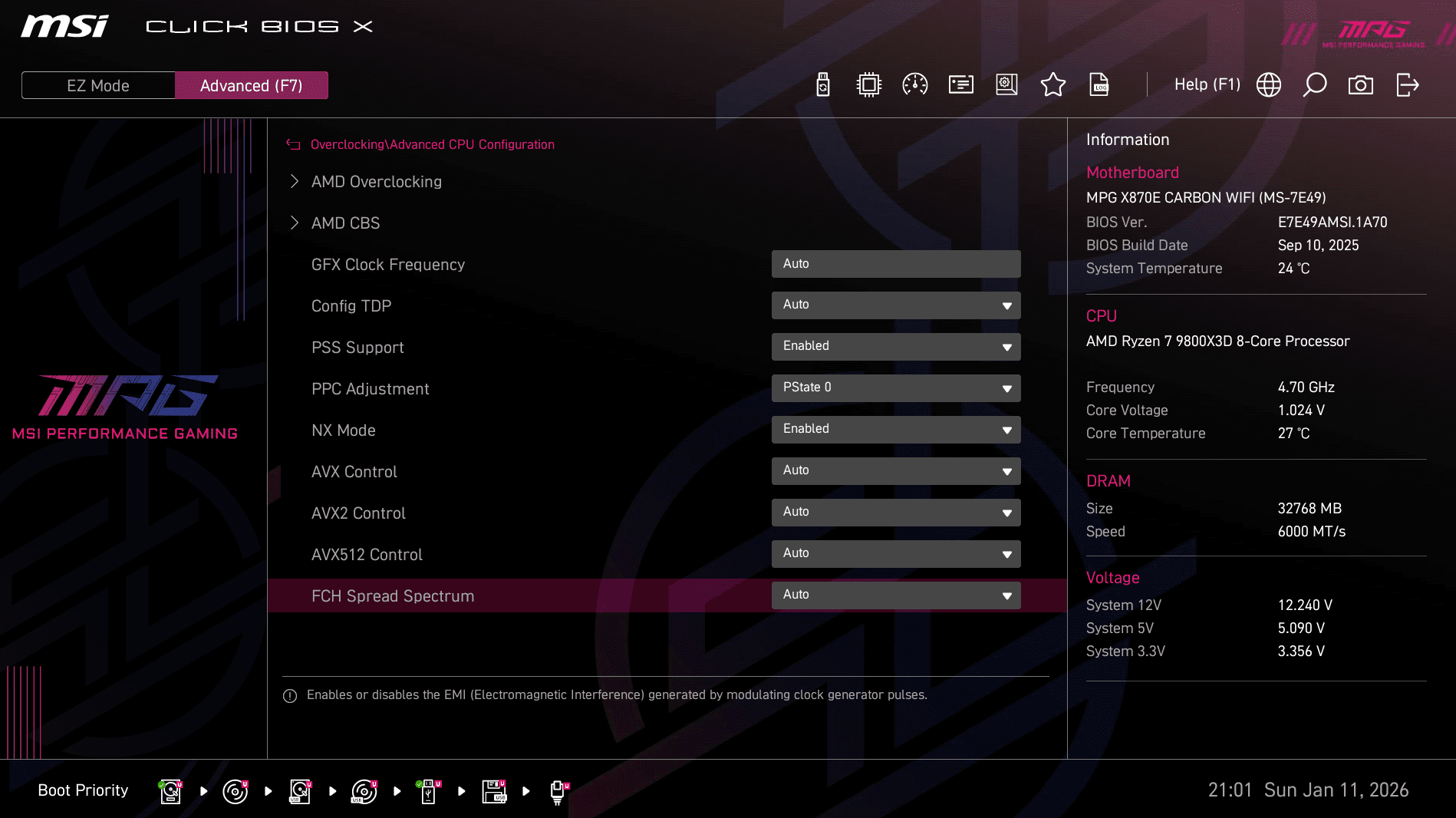Open AVX512 Control dropdown
Screen dimensions: 1456x818
point(896,554)
